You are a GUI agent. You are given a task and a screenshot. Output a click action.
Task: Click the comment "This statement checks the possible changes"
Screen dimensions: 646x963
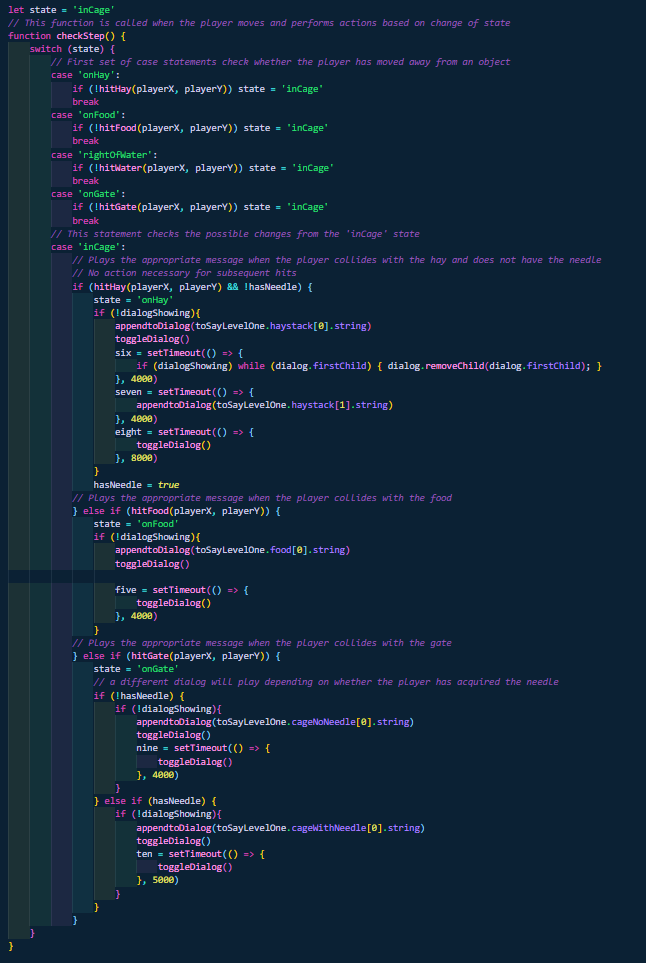click(x=235, y=233)
